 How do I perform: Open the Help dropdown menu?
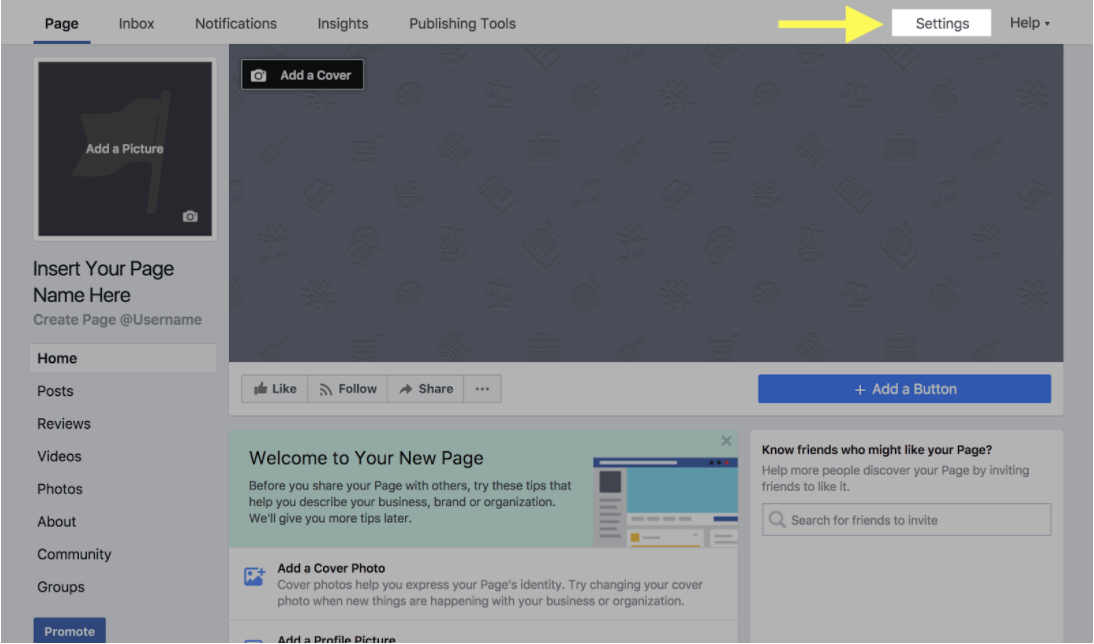pyautogui.click(x=1029, y=23)
